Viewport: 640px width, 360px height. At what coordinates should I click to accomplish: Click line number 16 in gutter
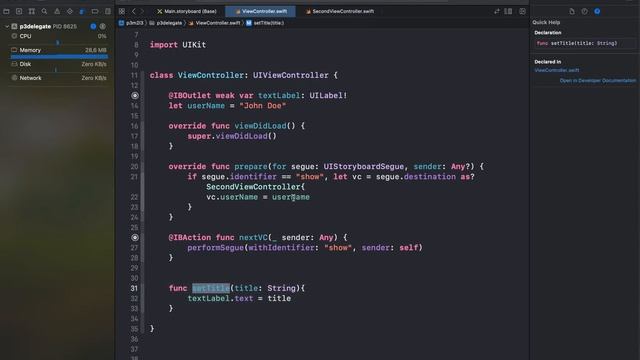[x=134, y=126]
